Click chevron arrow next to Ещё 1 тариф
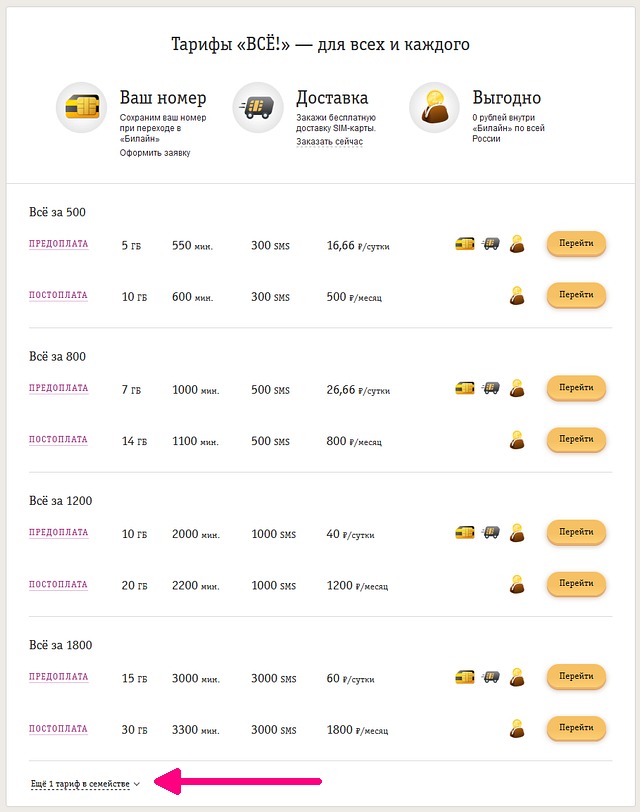Screen dimensions: 640x812 point(137,784)
